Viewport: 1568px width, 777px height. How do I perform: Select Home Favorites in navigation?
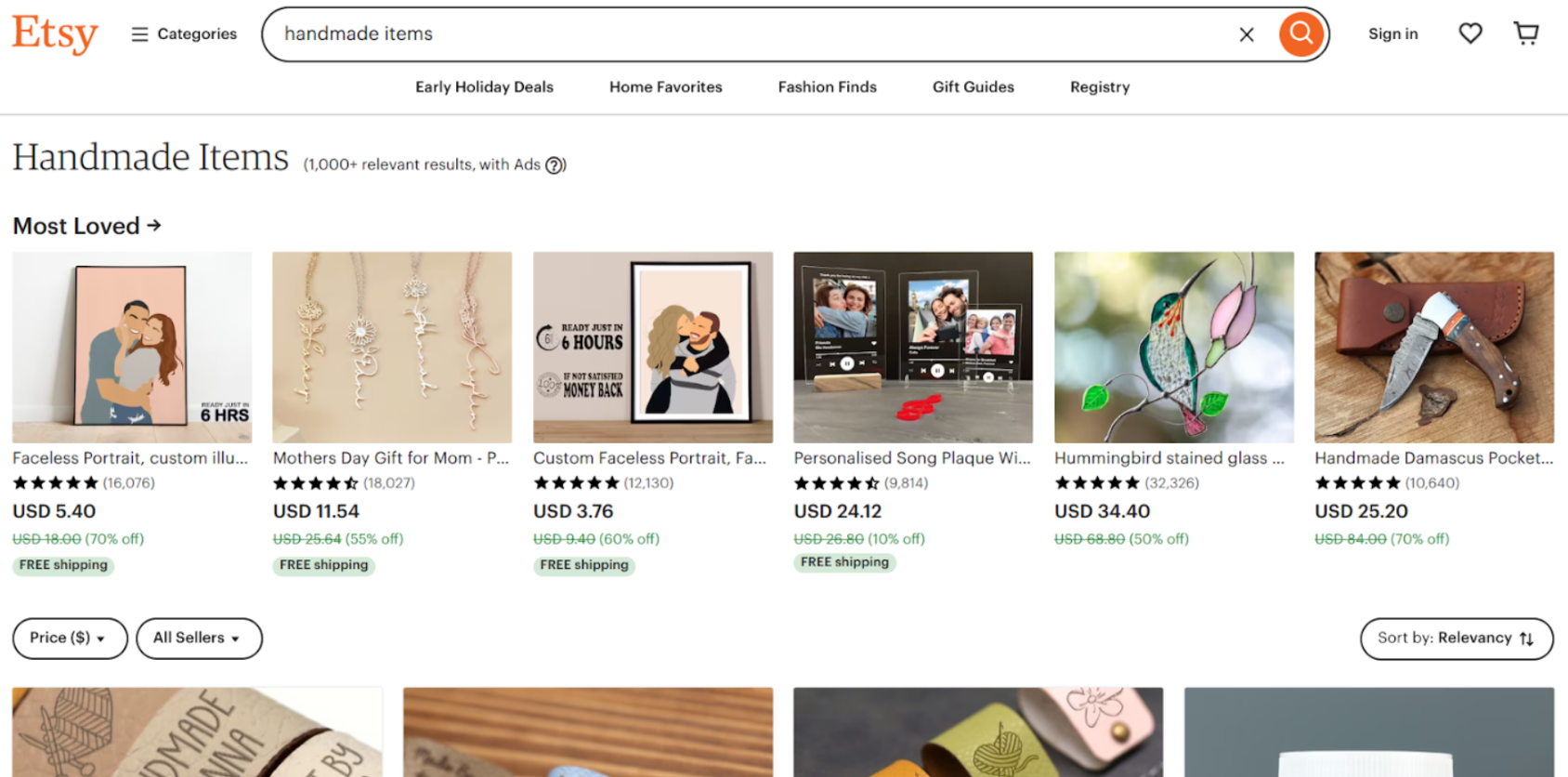(x=665, y=87)
